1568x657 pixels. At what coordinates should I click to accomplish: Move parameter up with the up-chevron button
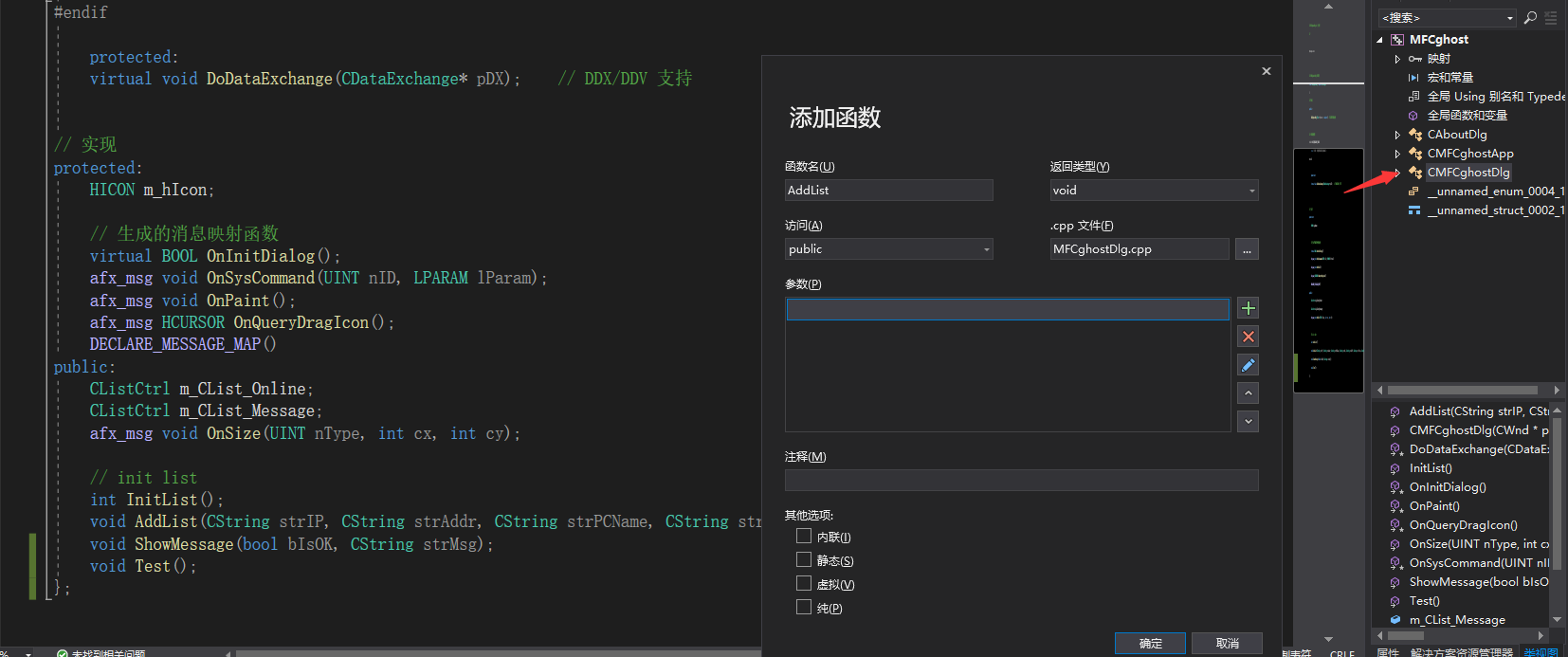1249,393
